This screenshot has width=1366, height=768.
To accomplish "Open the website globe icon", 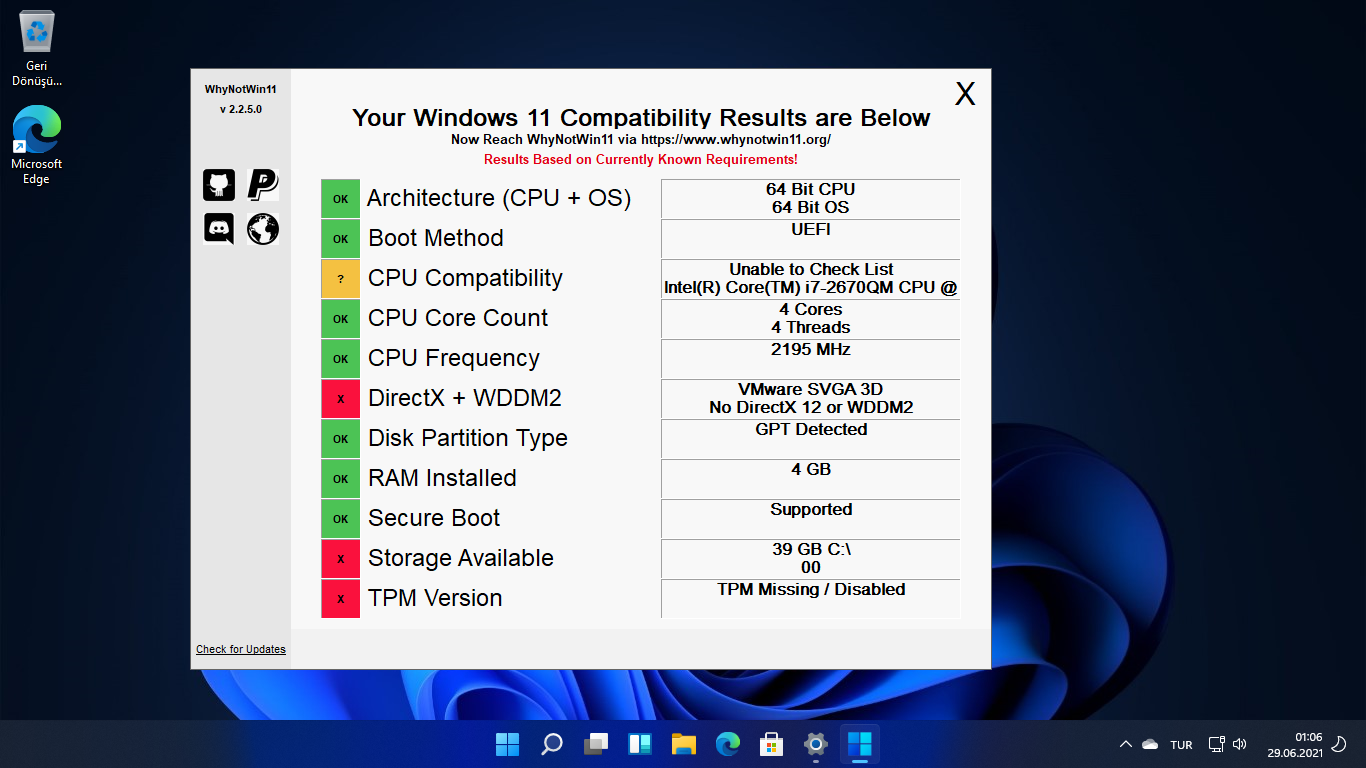I will click(x=263, y=229).
